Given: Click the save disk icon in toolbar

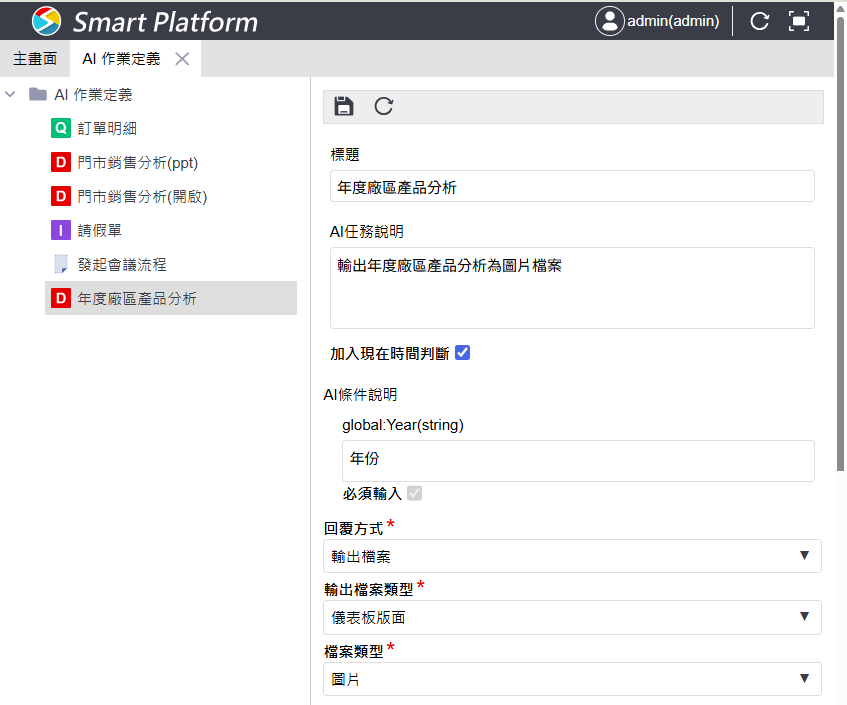Looking at the screenshot, I should click(x=344, y=107).
